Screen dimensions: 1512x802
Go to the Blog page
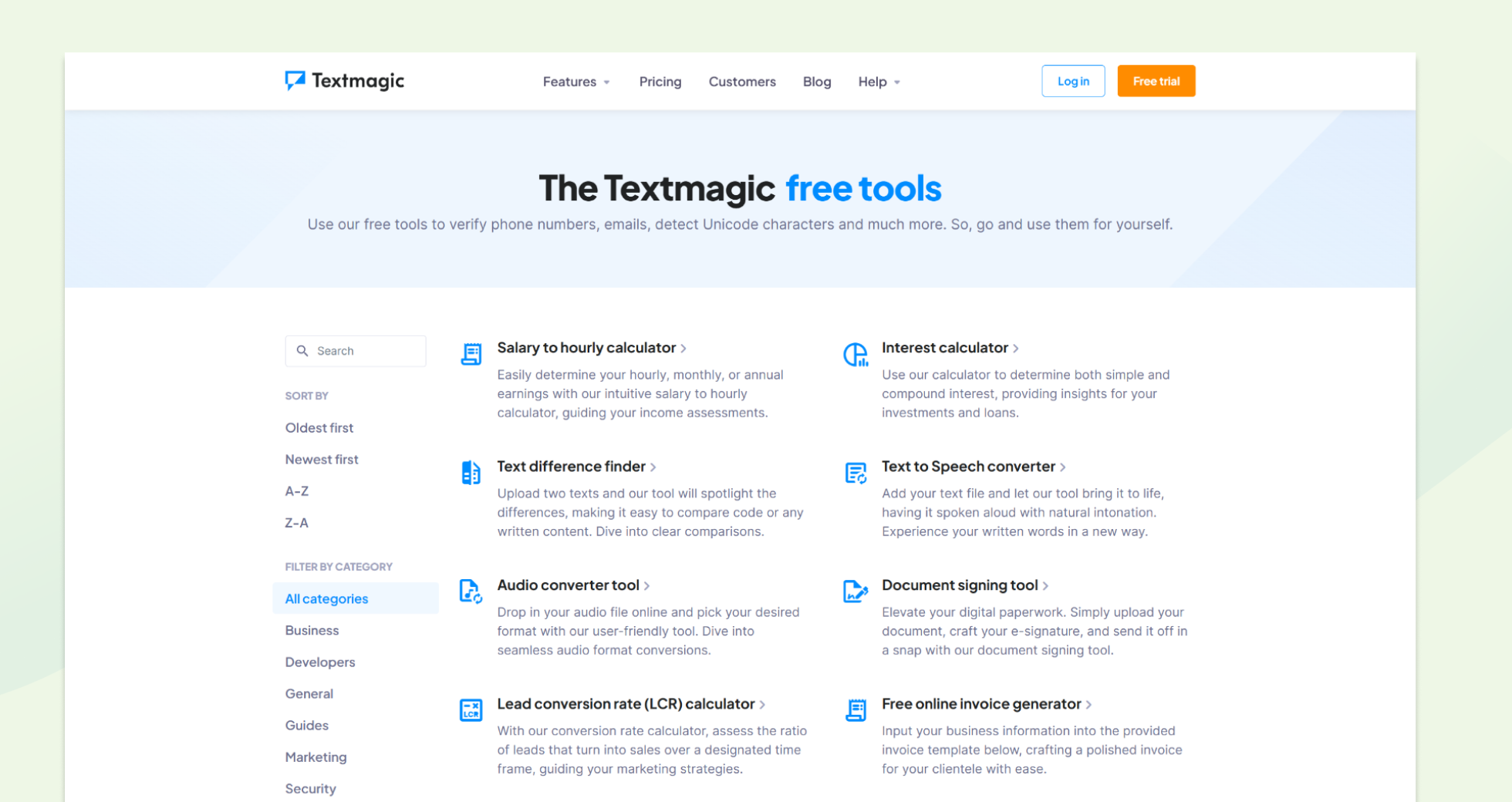pyautogui.click(x=817, y=82)
